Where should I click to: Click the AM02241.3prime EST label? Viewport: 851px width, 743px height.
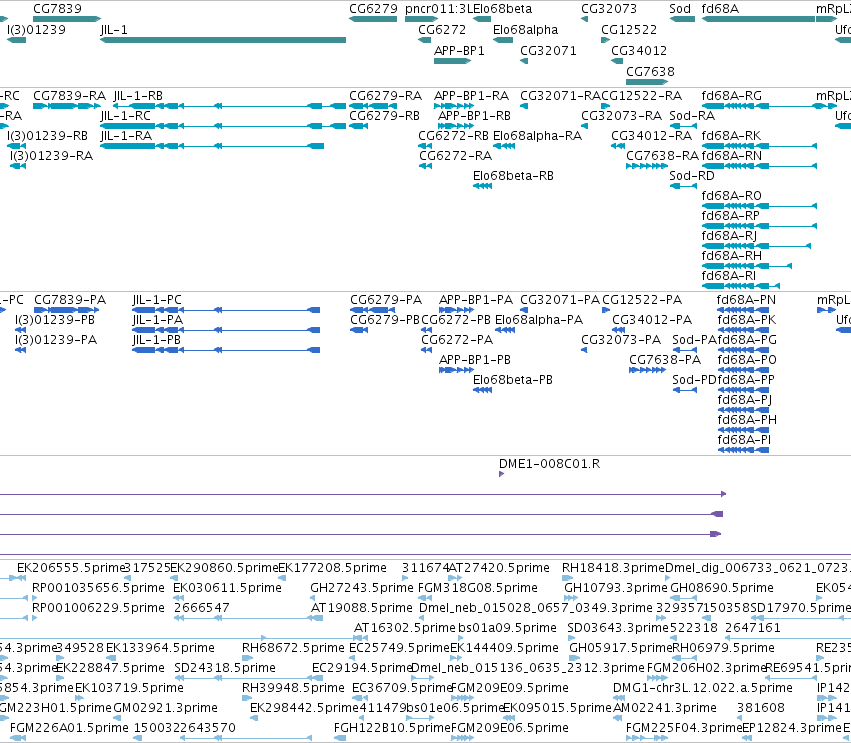click(665, 708)
